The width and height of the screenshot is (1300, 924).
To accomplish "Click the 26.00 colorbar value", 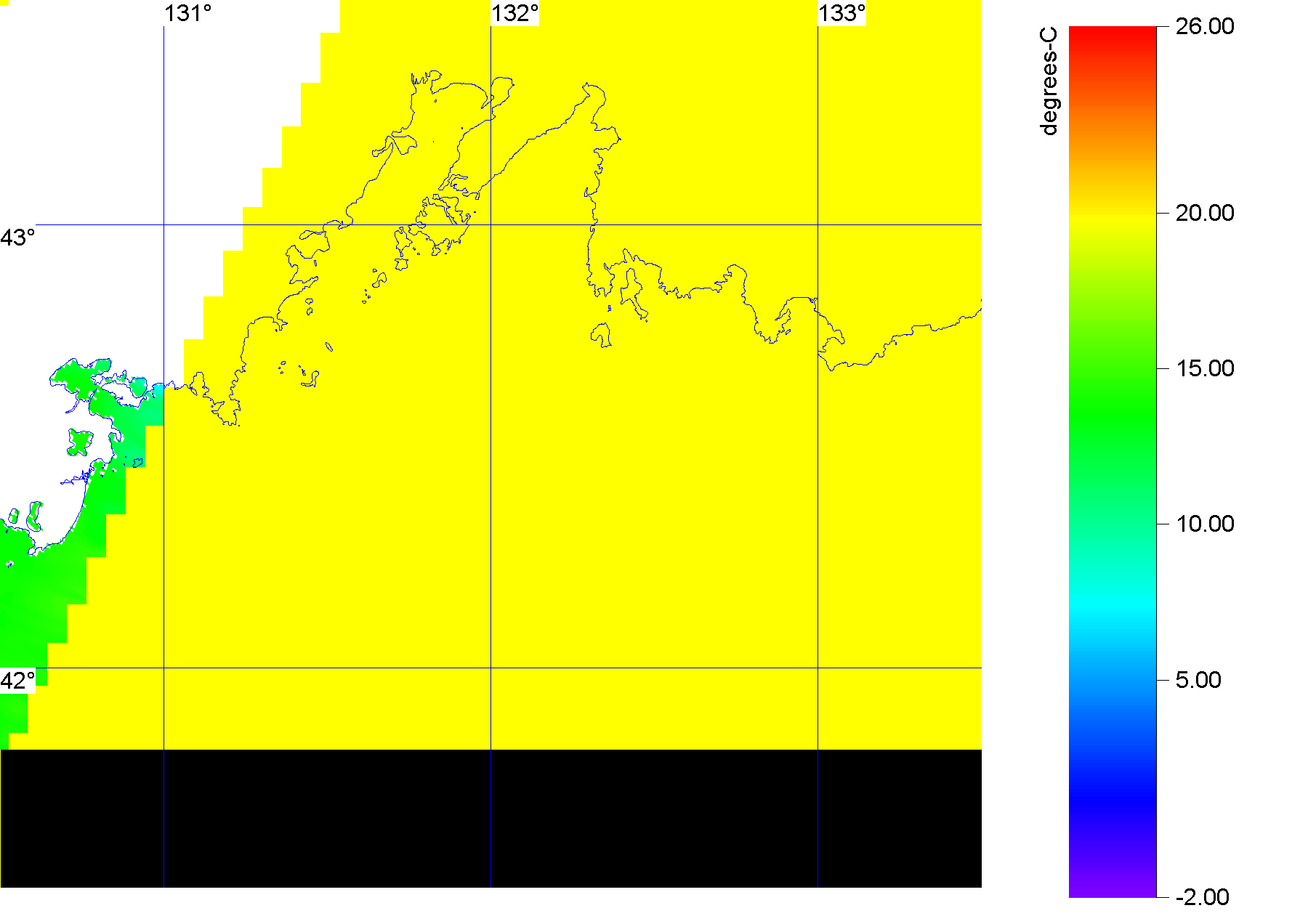I will (x=1205, y=26).
